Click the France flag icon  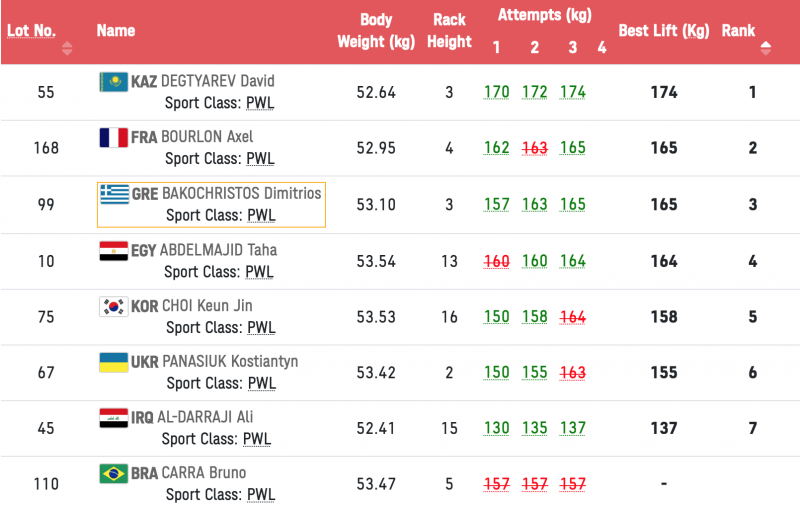113,137
